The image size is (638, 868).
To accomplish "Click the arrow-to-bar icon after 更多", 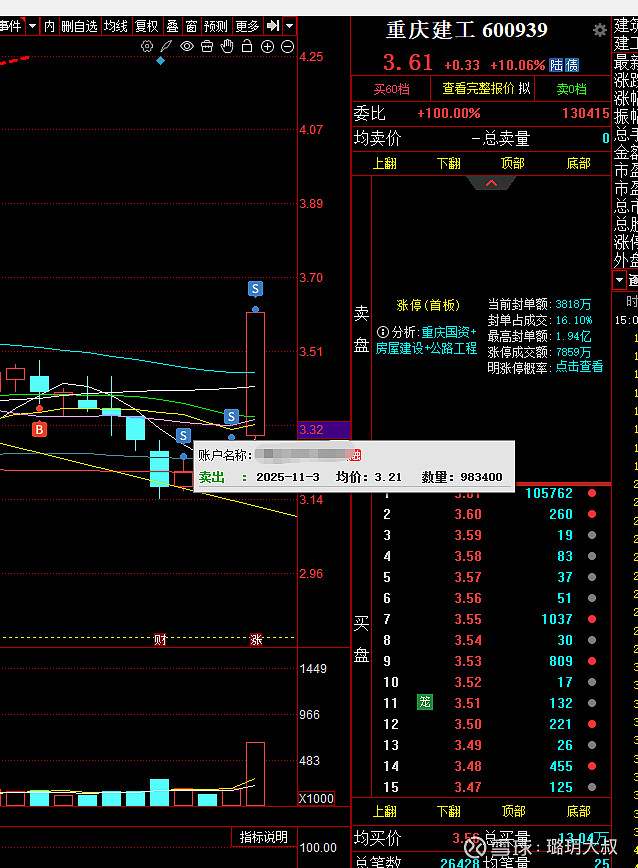I will point(273,26).
